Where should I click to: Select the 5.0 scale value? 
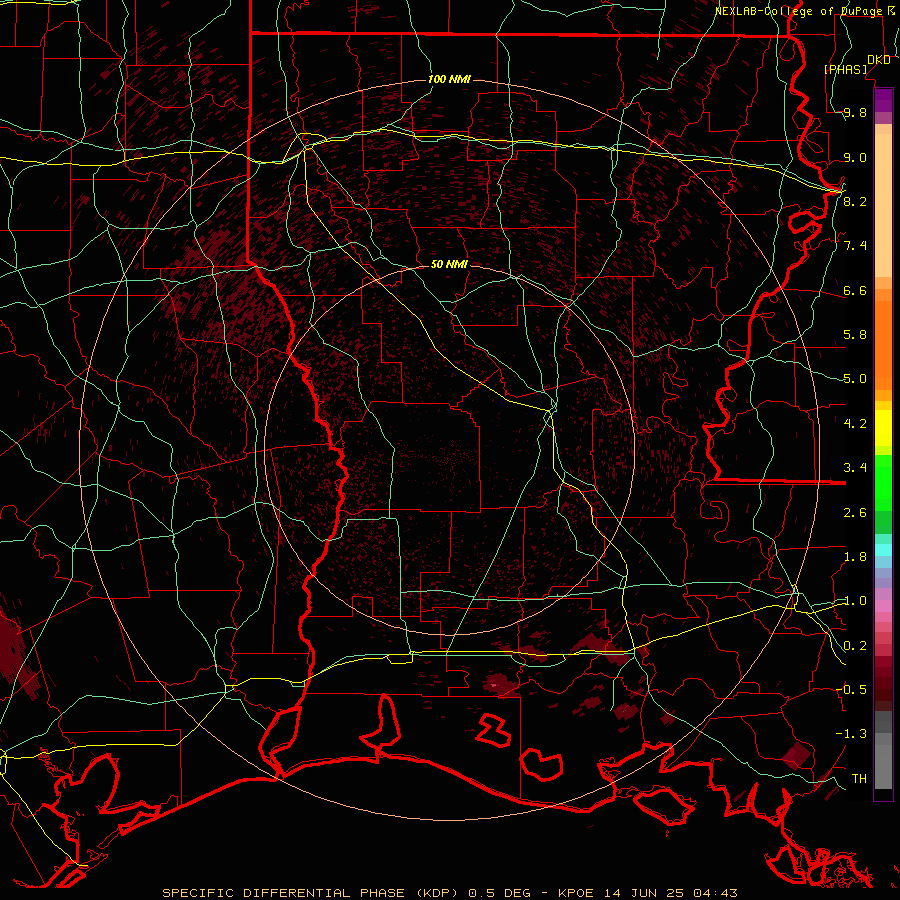pyautogui.click(x=855, y=379)
